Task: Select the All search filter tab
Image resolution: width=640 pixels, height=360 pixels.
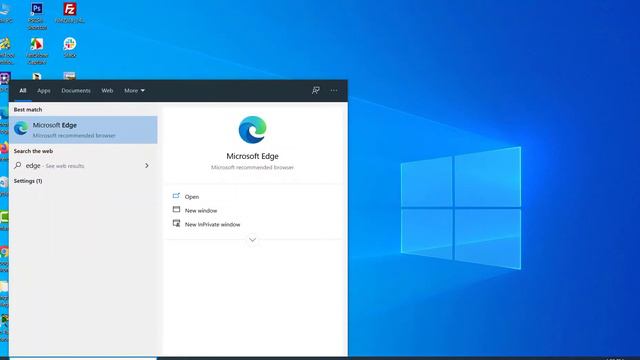Action: [23, 91]
